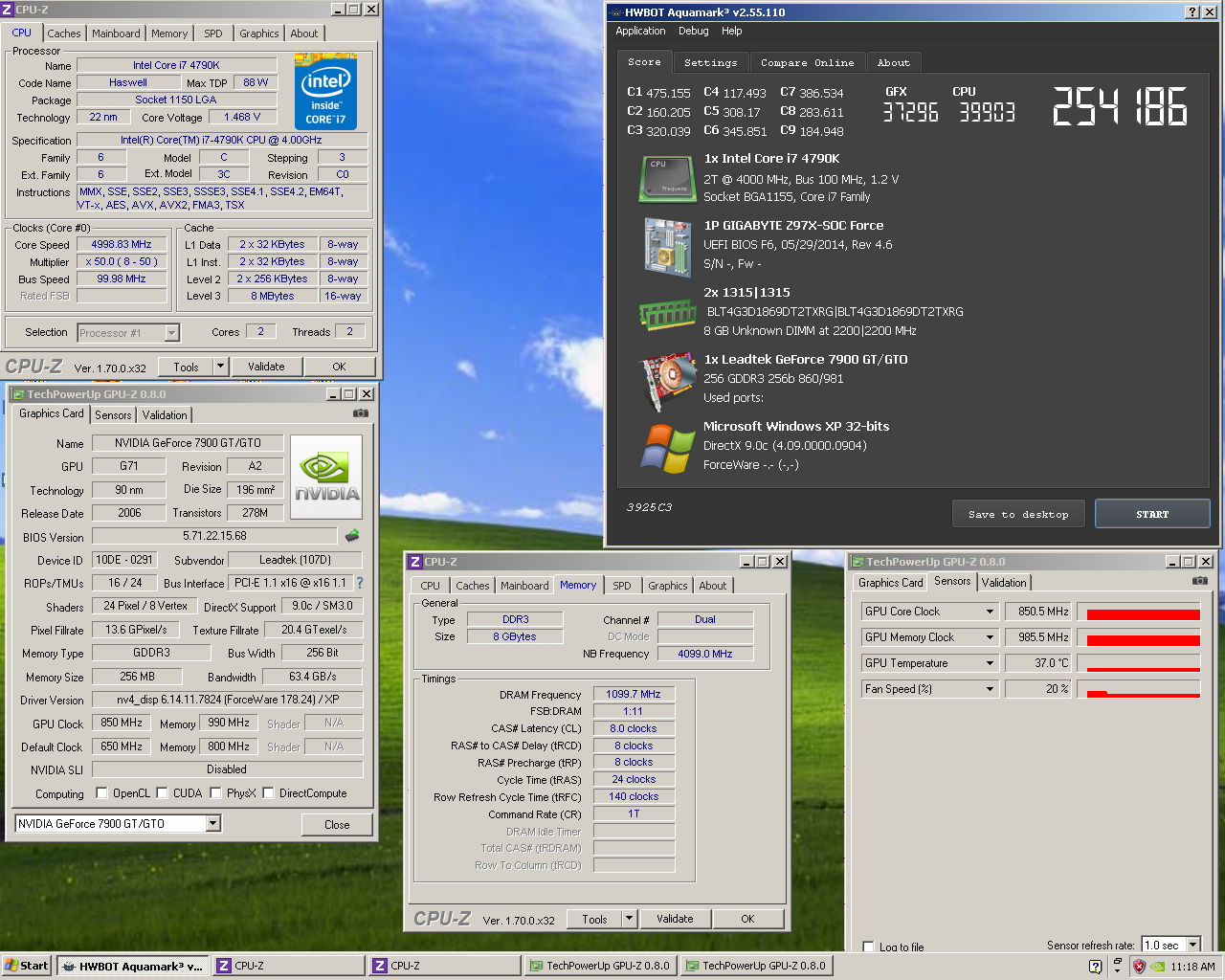Screen dimensions: 1225x980
Task: Click the Close button in GPU-Z
Action: point(337,824)
